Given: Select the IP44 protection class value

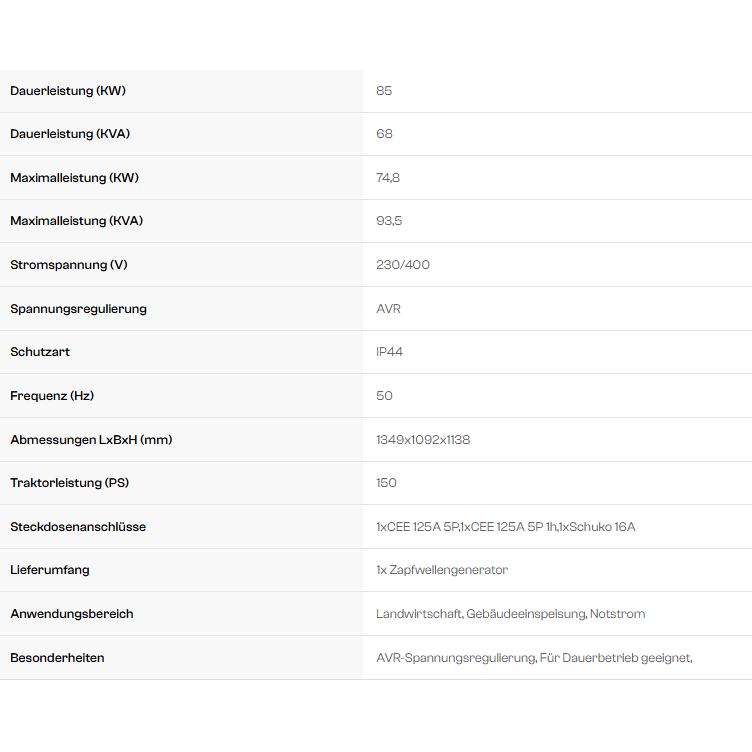Looking at the screenshot, I should (389, 352).
